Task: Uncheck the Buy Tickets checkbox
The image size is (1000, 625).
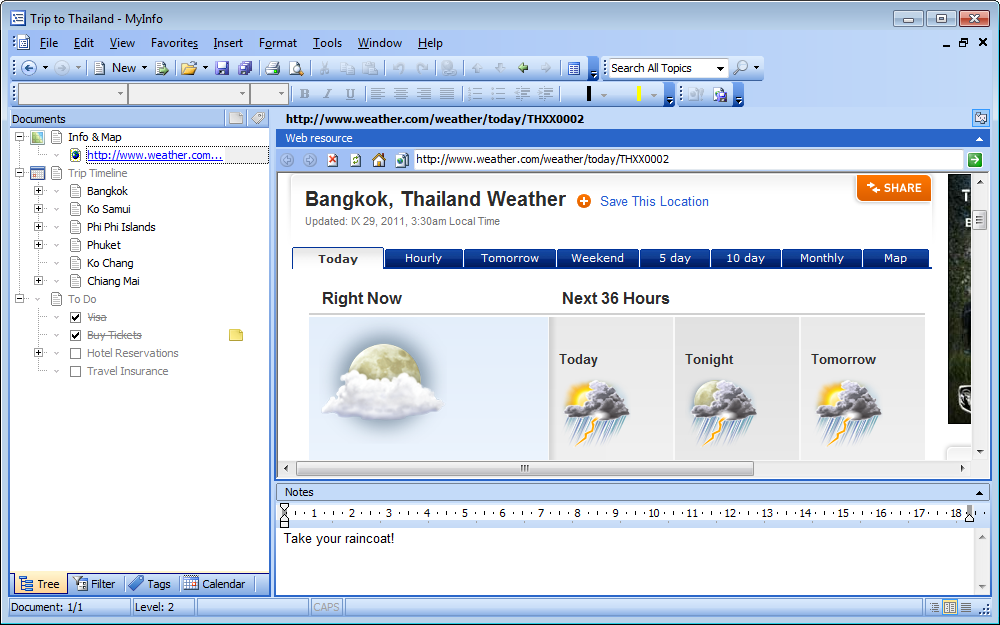Action: coord(75,335)
